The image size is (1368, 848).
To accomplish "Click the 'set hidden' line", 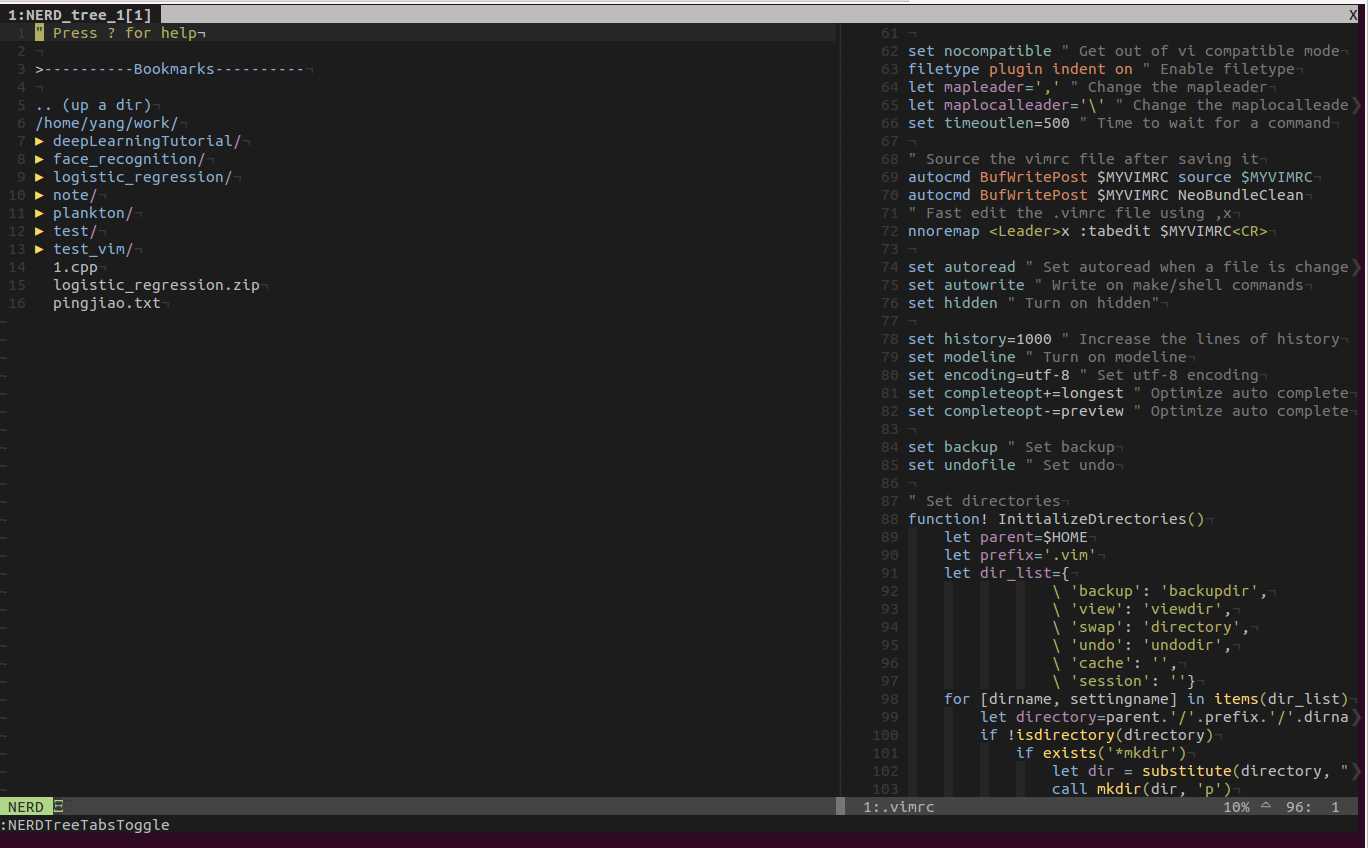I will [x=1033, y=303].
